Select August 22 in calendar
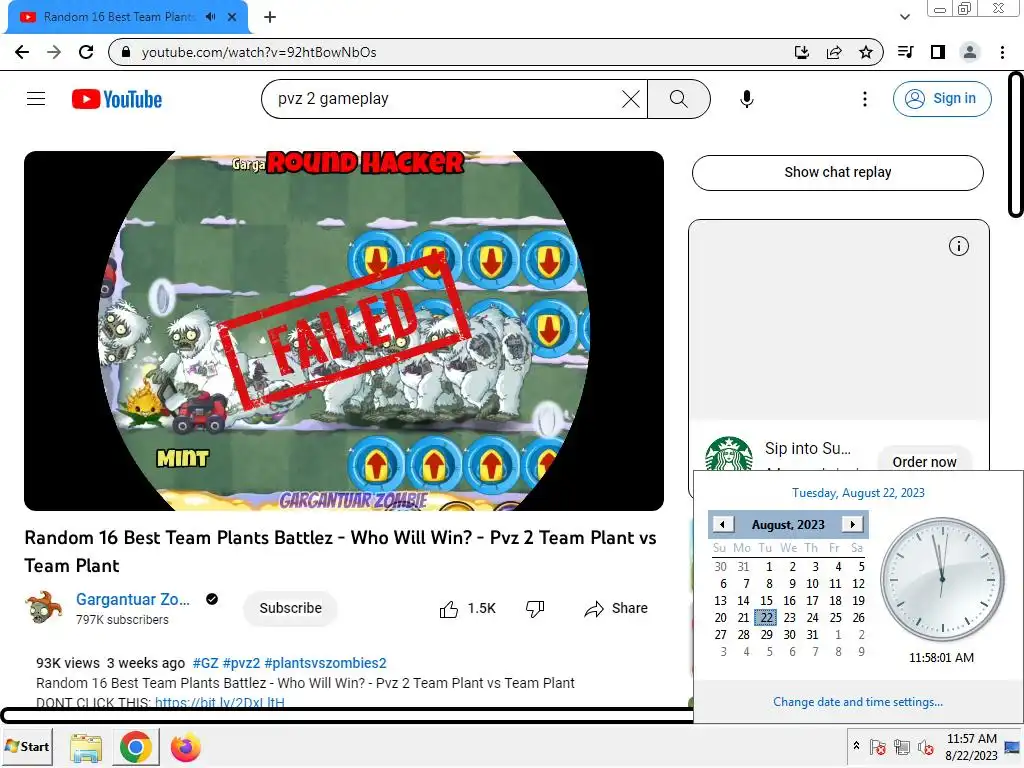The image size is (1024, 768). point(767,617)
